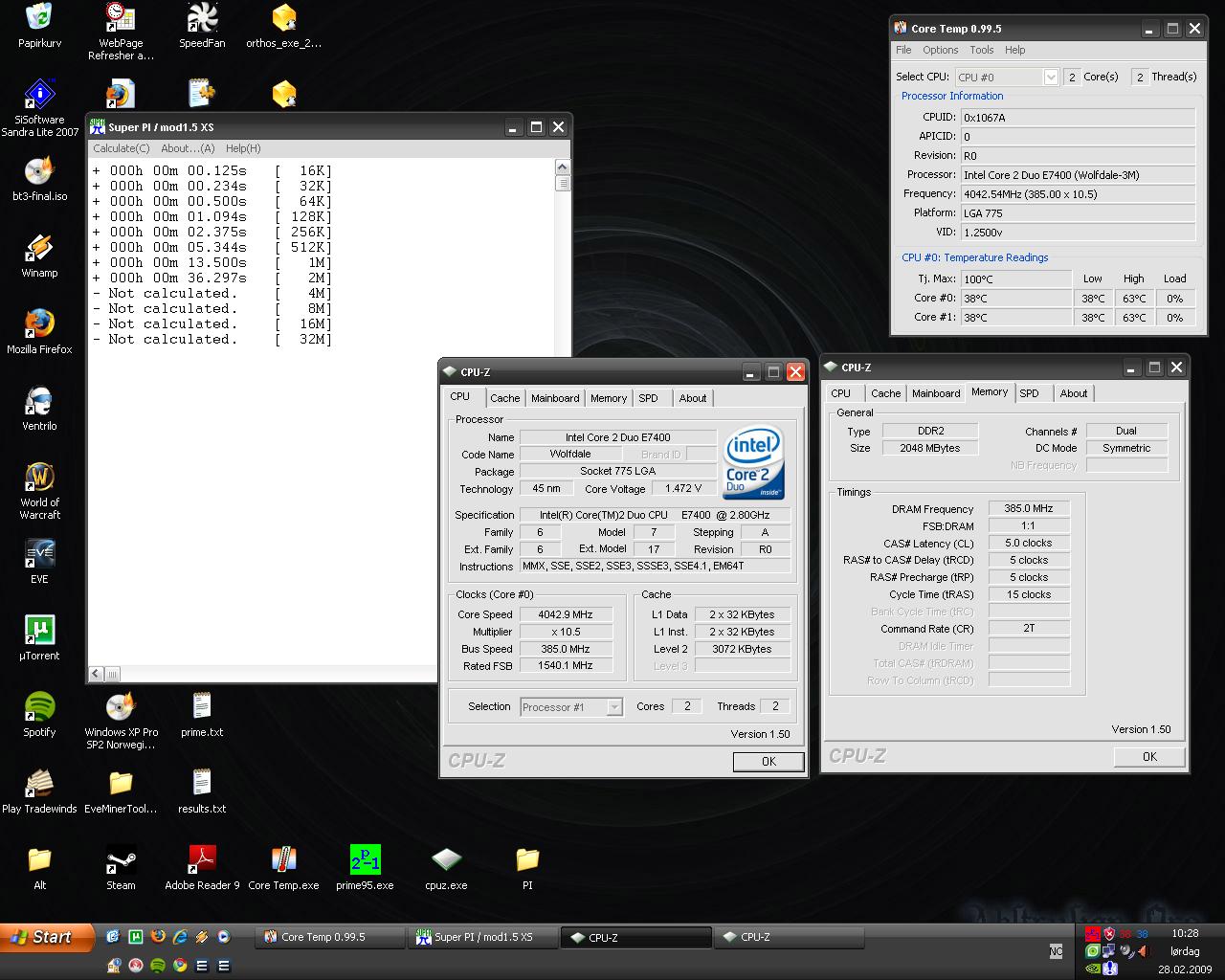
Task: Switch to Memory tab in left CPU-Z
Action: (x=609, y=398)
